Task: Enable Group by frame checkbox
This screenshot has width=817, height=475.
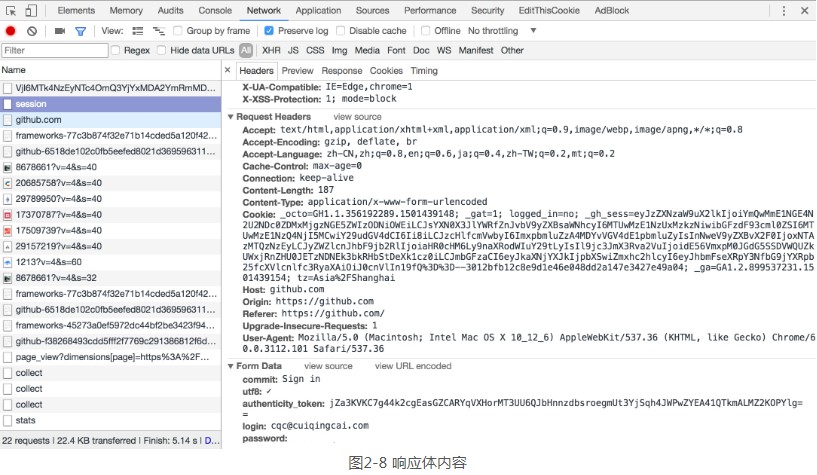Action: point(178,31)
